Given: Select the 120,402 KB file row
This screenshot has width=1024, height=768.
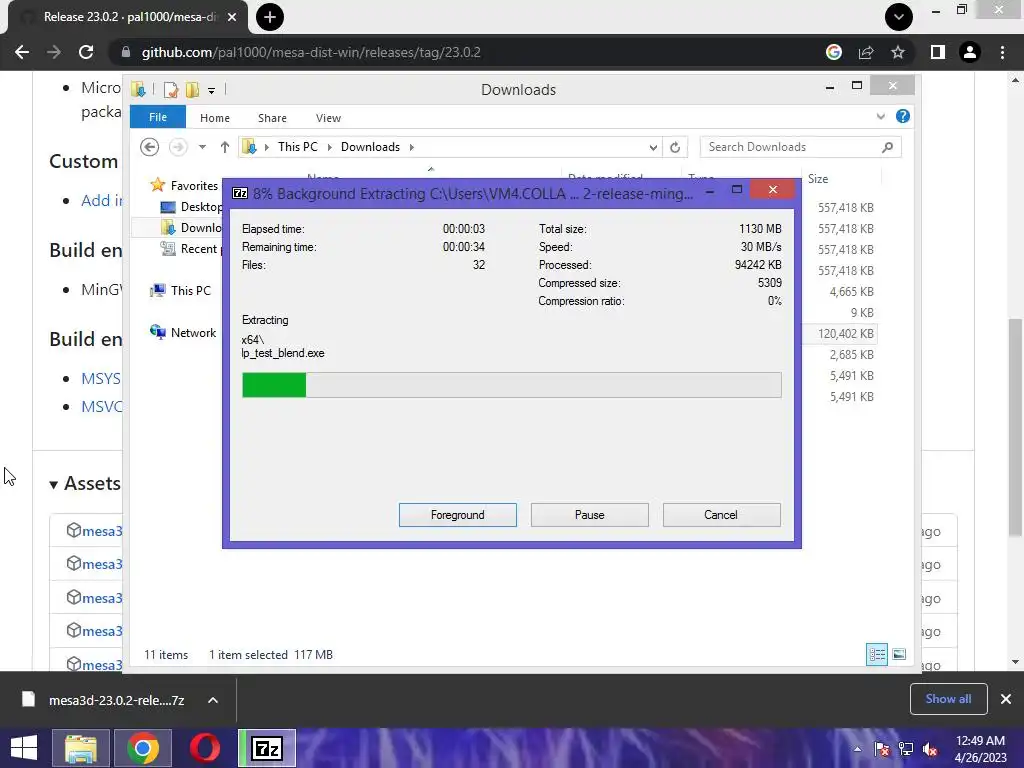Looking at the screenshot, I should point(846,334).
